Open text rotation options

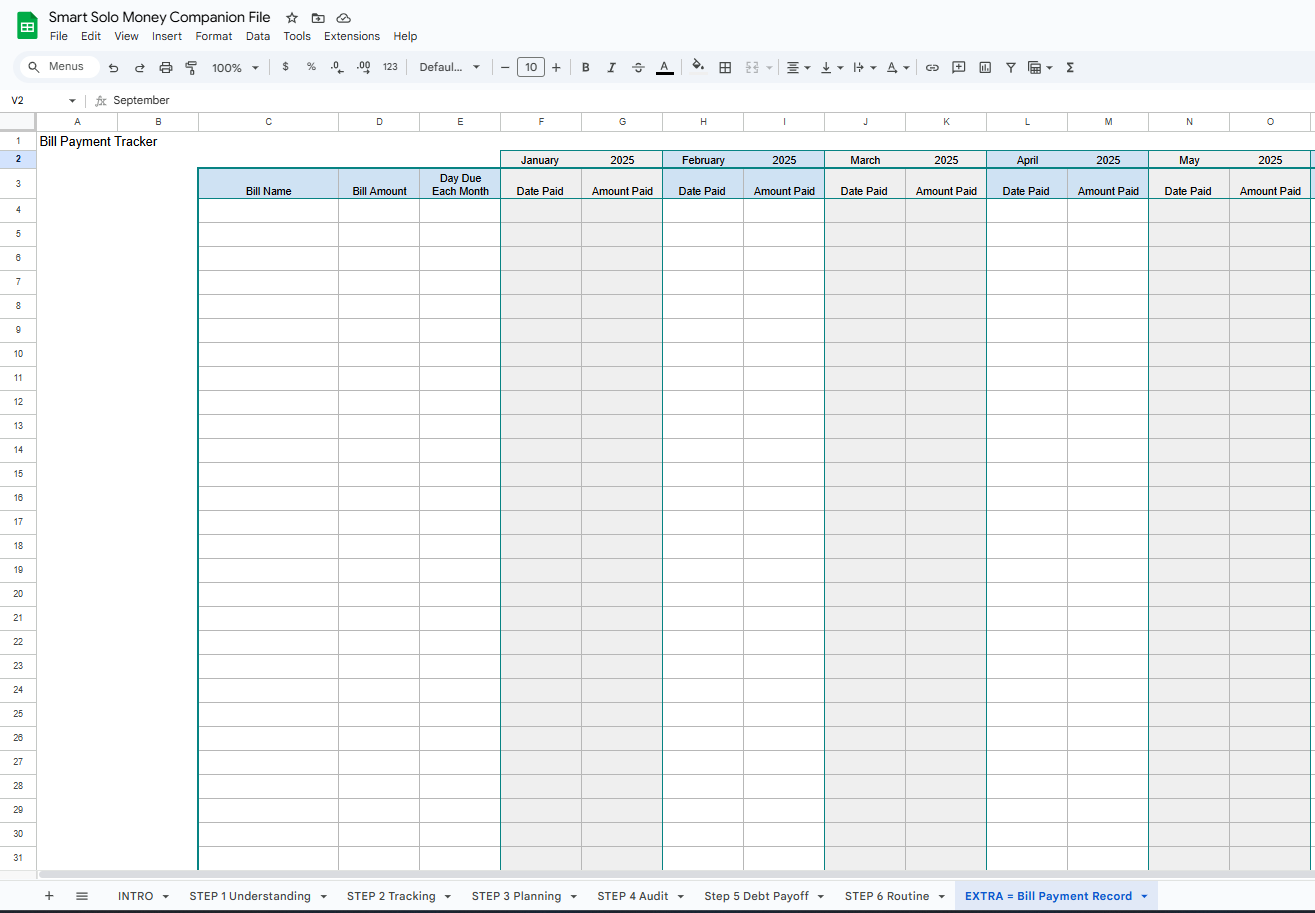(898, 67)
